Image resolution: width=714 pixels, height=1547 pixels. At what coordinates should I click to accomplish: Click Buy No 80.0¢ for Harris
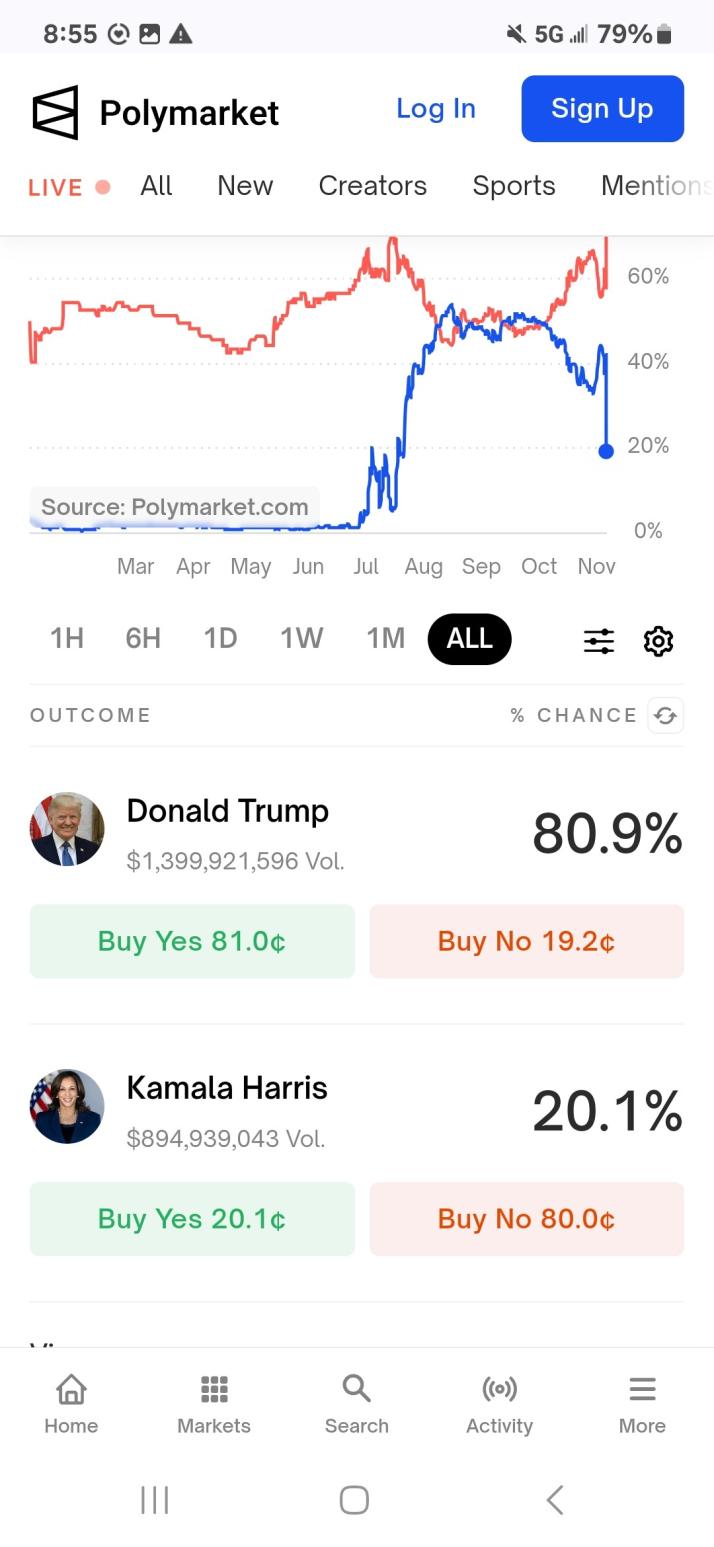coord(526,1219)
